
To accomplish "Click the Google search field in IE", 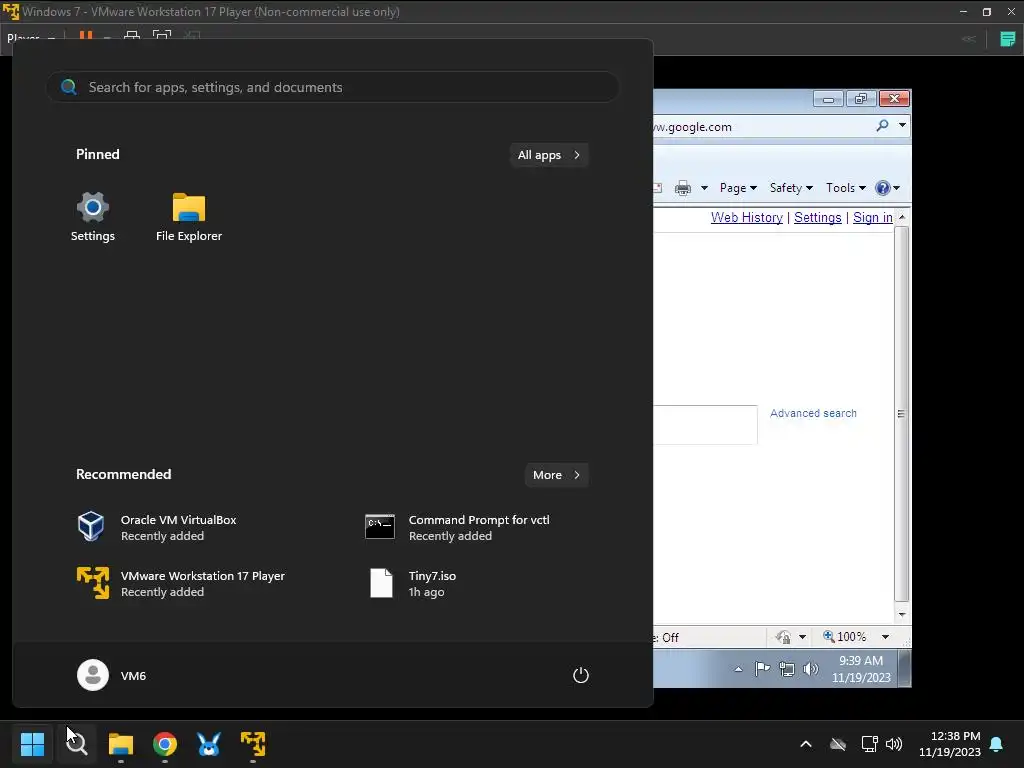I will pyautogui.click(x=706, y=424).
